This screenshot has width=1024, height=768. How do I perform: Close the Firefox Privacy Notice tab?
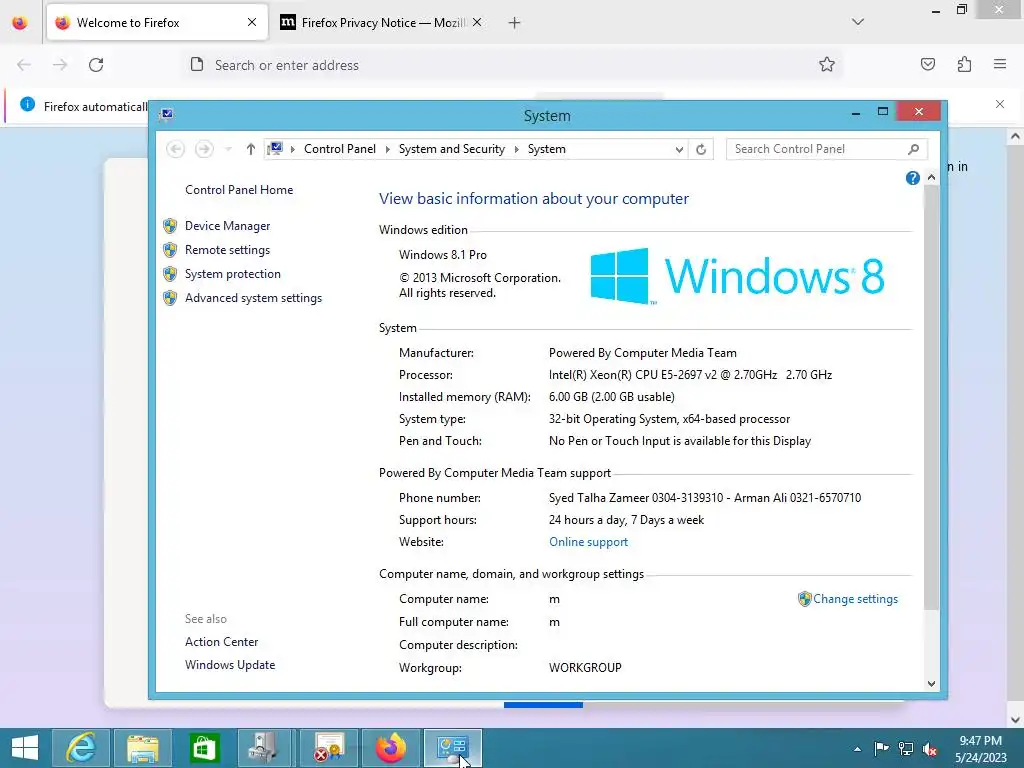point(477,23)
